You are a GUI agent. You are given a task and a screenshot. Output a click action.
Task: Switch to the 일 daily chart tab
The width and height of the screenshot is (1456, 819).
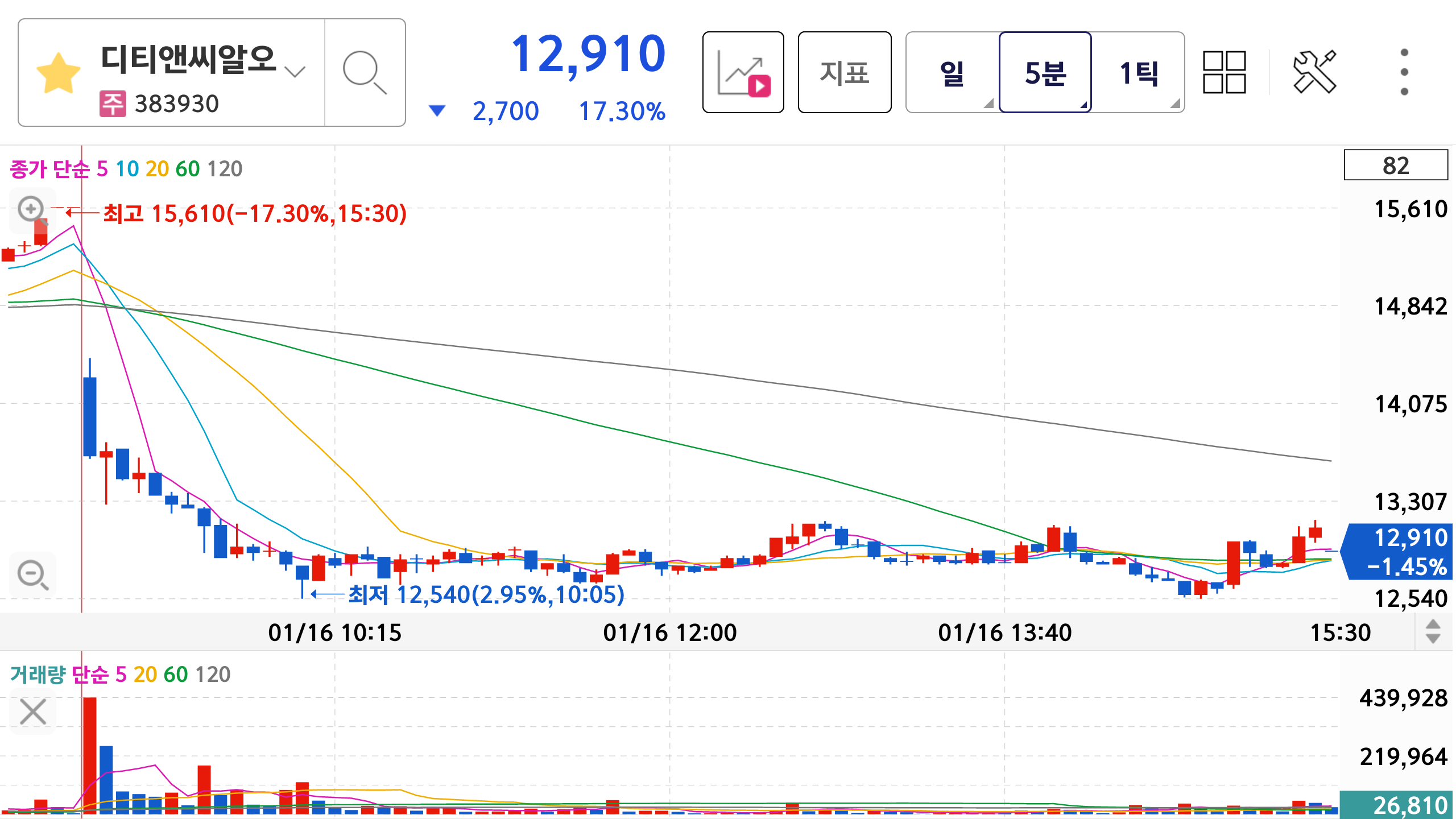pyautogui.click(x=953, y=72)
